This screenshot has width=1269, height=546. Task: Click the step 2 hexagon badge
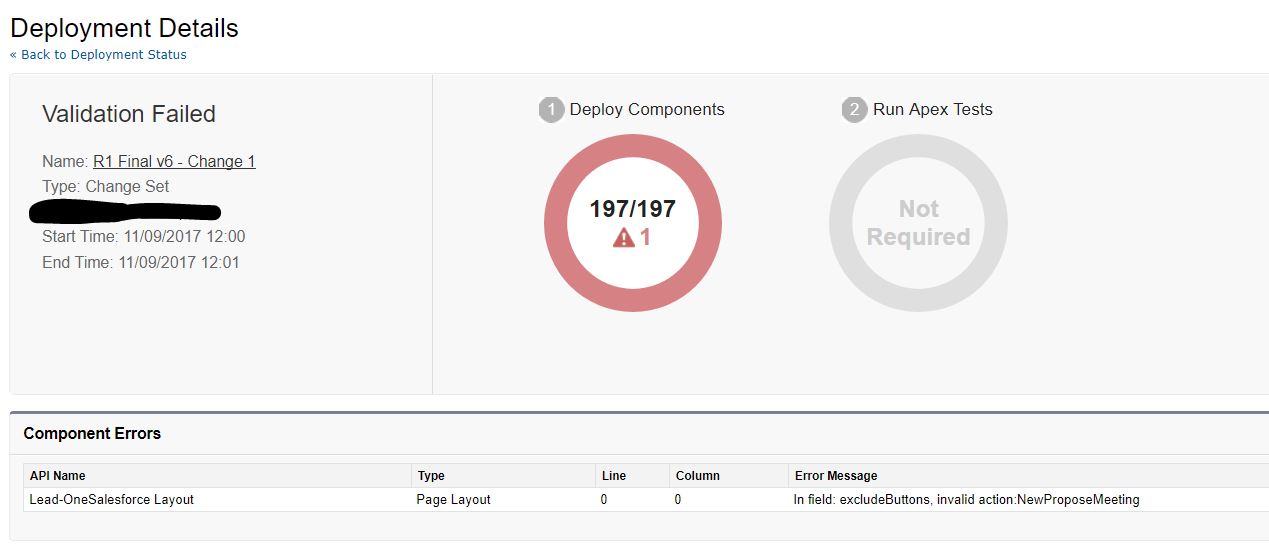tap(854, 110)
